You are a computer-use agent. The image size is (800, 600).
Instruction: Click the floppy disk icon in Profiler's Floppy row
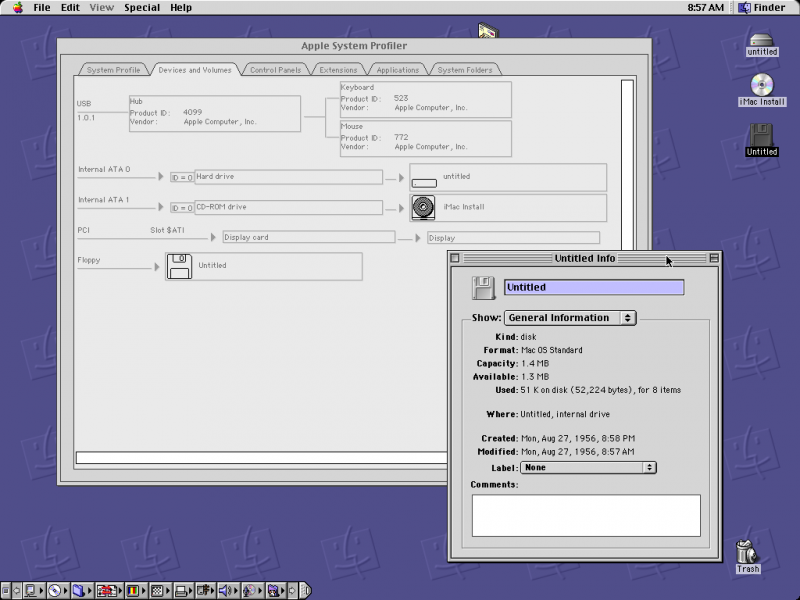click(x=179, y=266)
